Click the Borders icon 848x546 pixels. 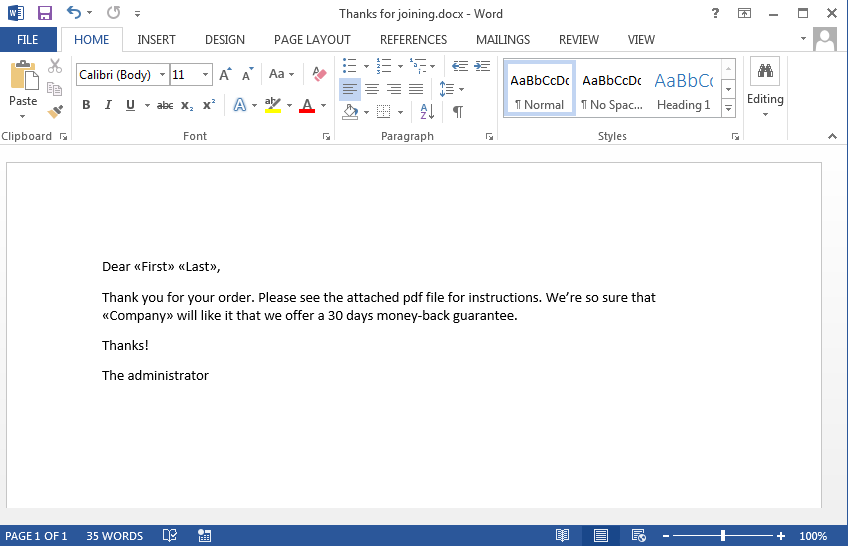(383, 112)
